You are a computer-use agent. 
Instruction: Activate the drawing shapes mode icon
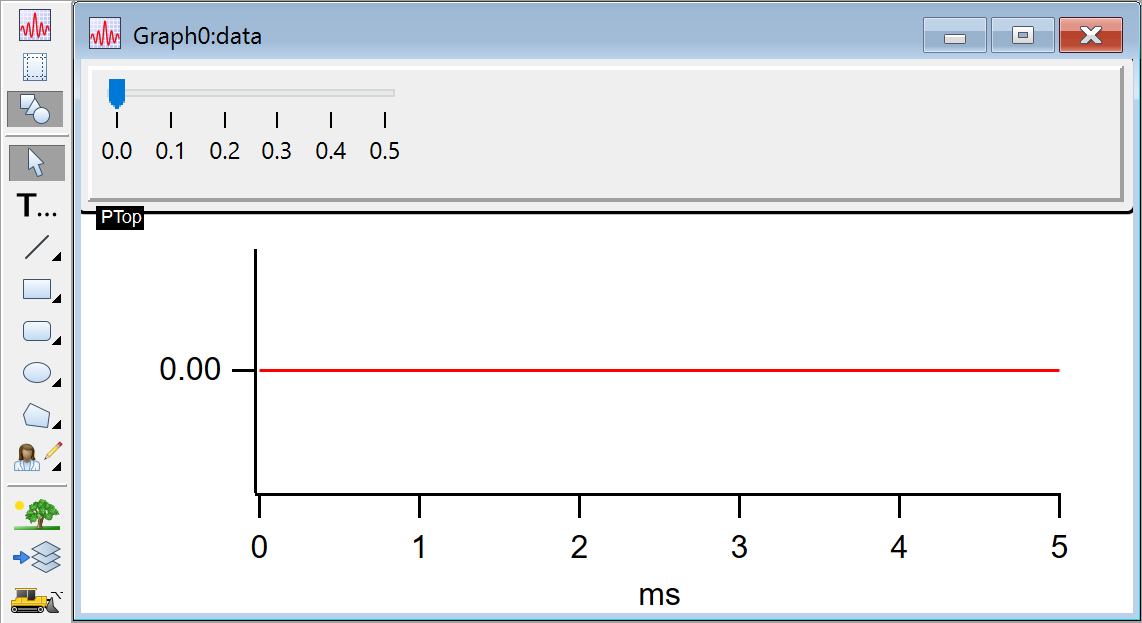coord(35,108)
